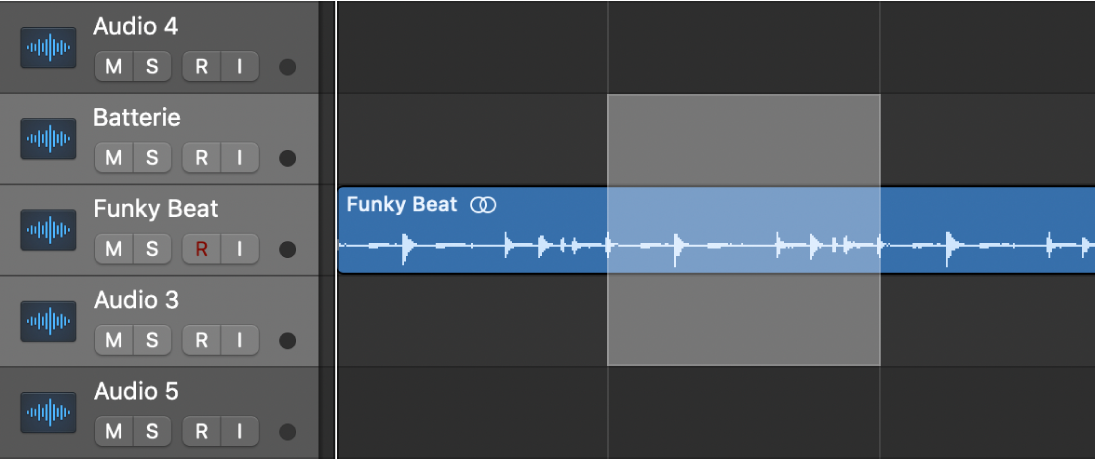Click the Audio 3 track waveform icon

click(x=48, y=322)
